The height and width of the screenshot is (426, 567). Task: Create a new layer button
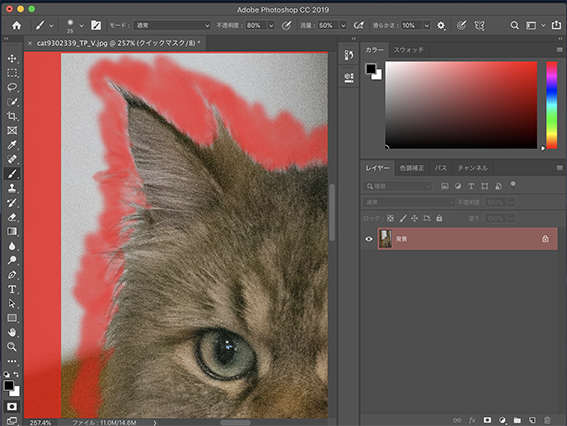coord(532,420)
